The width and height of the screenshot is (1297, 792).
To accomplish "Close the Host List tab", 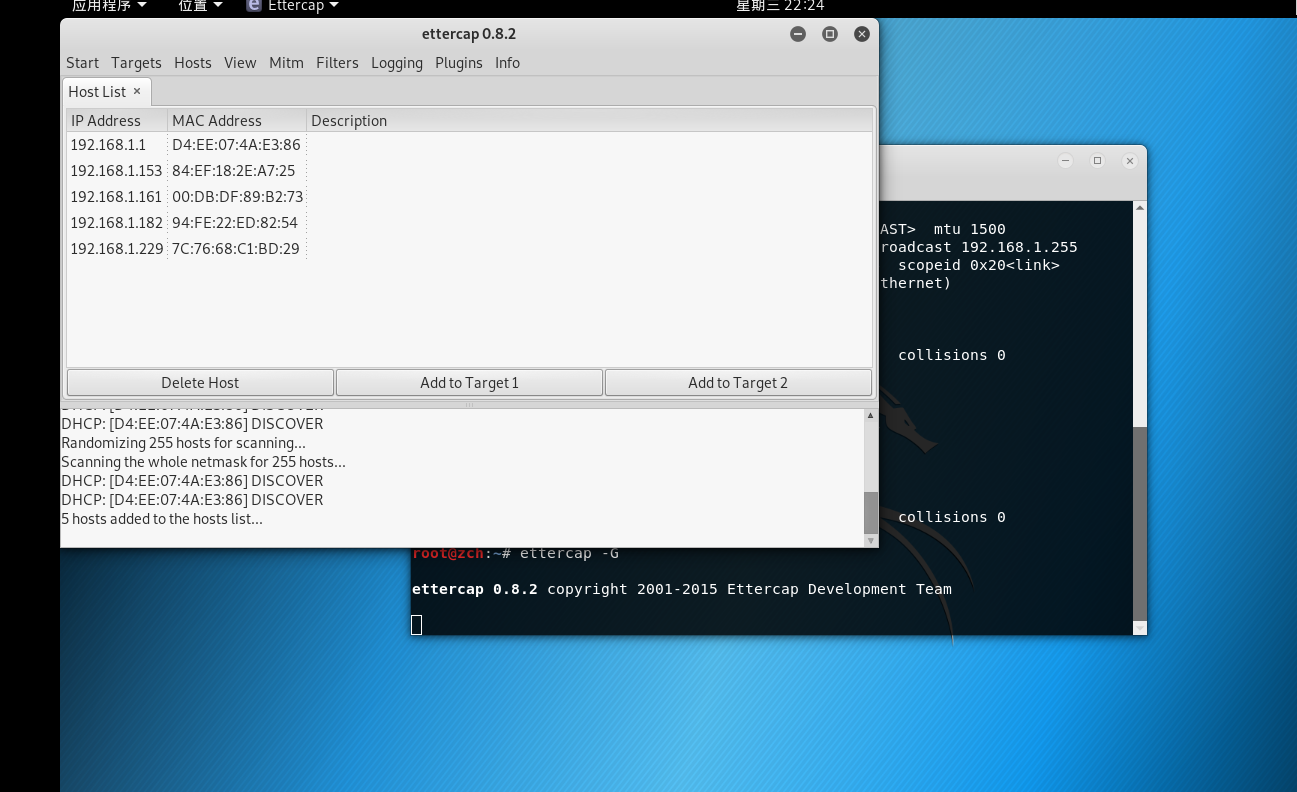I will pos(137,91).
